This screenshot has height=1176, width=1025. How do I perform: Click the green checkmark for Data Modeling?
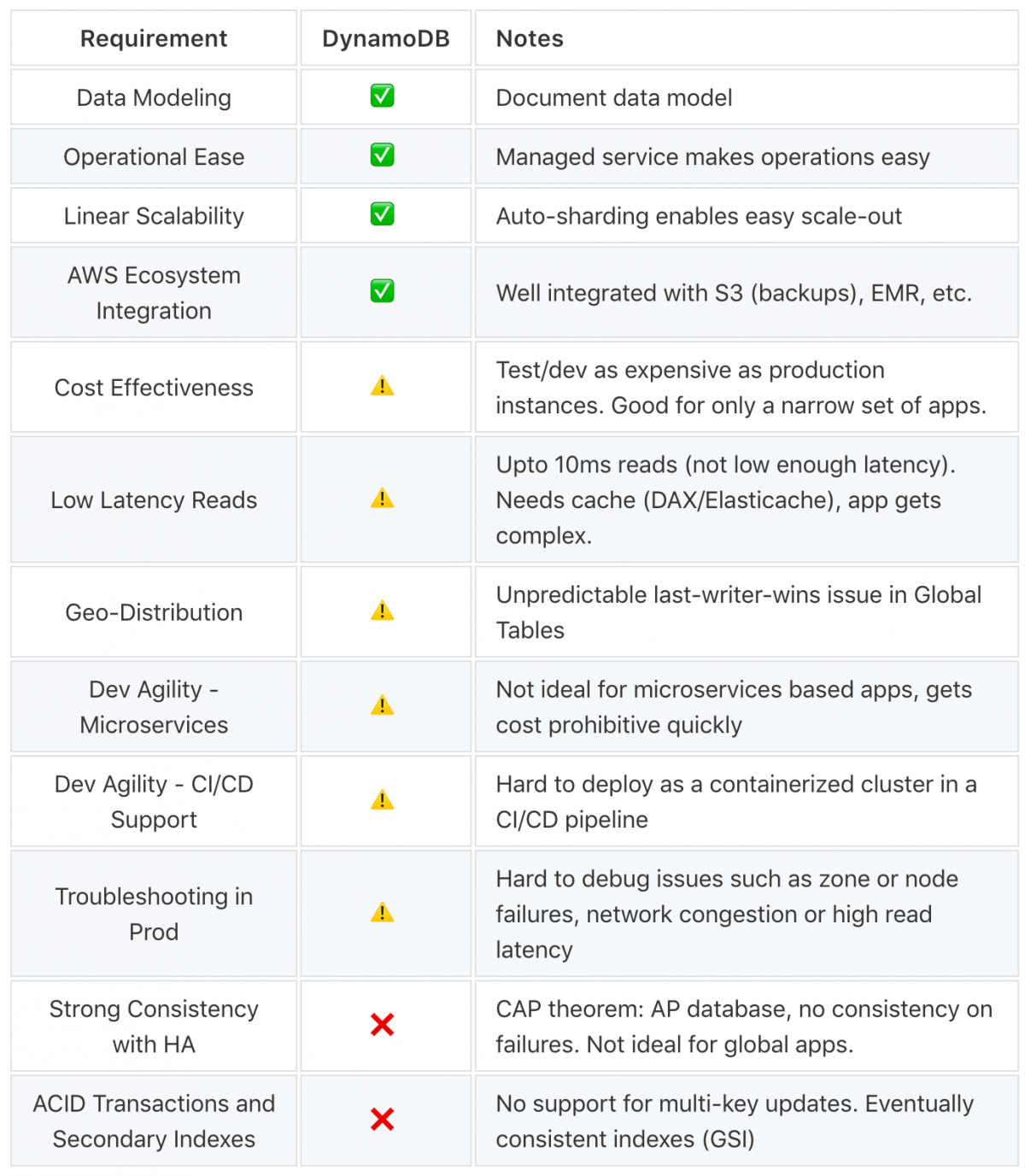click(382, 97)
